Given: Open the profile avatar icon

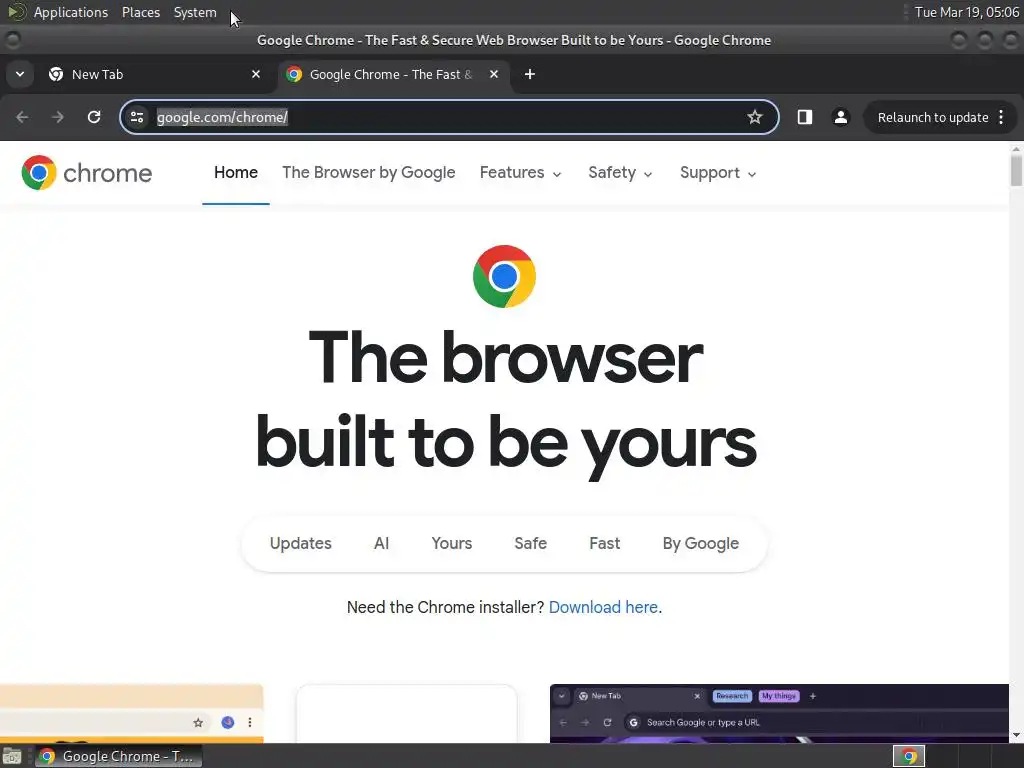Looking at the screenshot, I should 840,117.
